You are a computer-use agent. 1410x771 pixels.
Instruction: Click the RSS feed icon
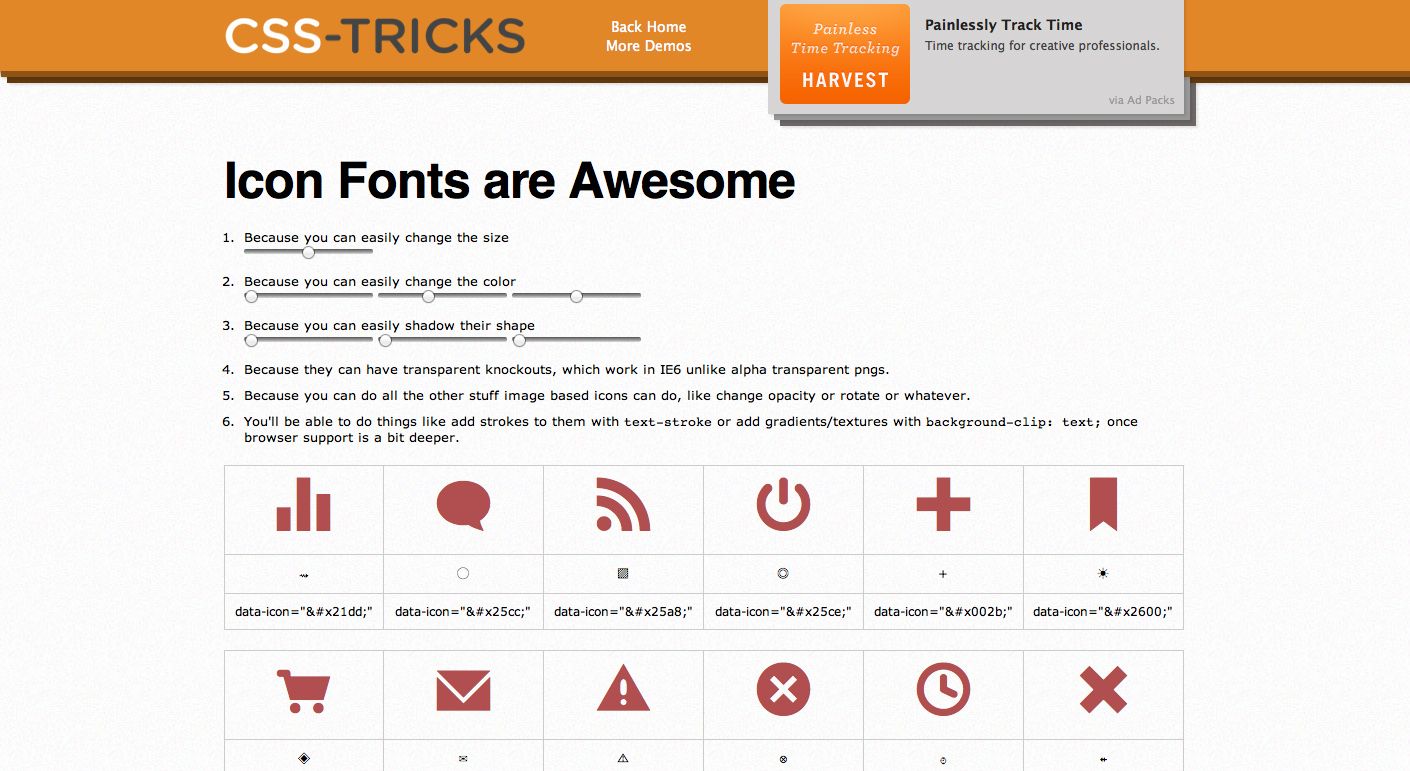pyautogui.click(x=623, y=506)
